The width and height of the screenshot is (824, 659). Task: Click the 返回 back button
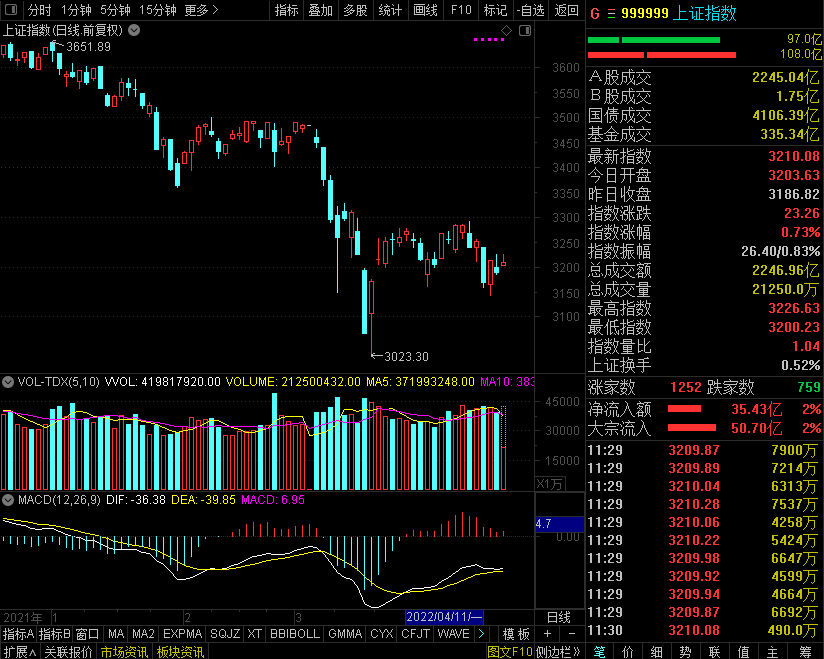(566, 10)
